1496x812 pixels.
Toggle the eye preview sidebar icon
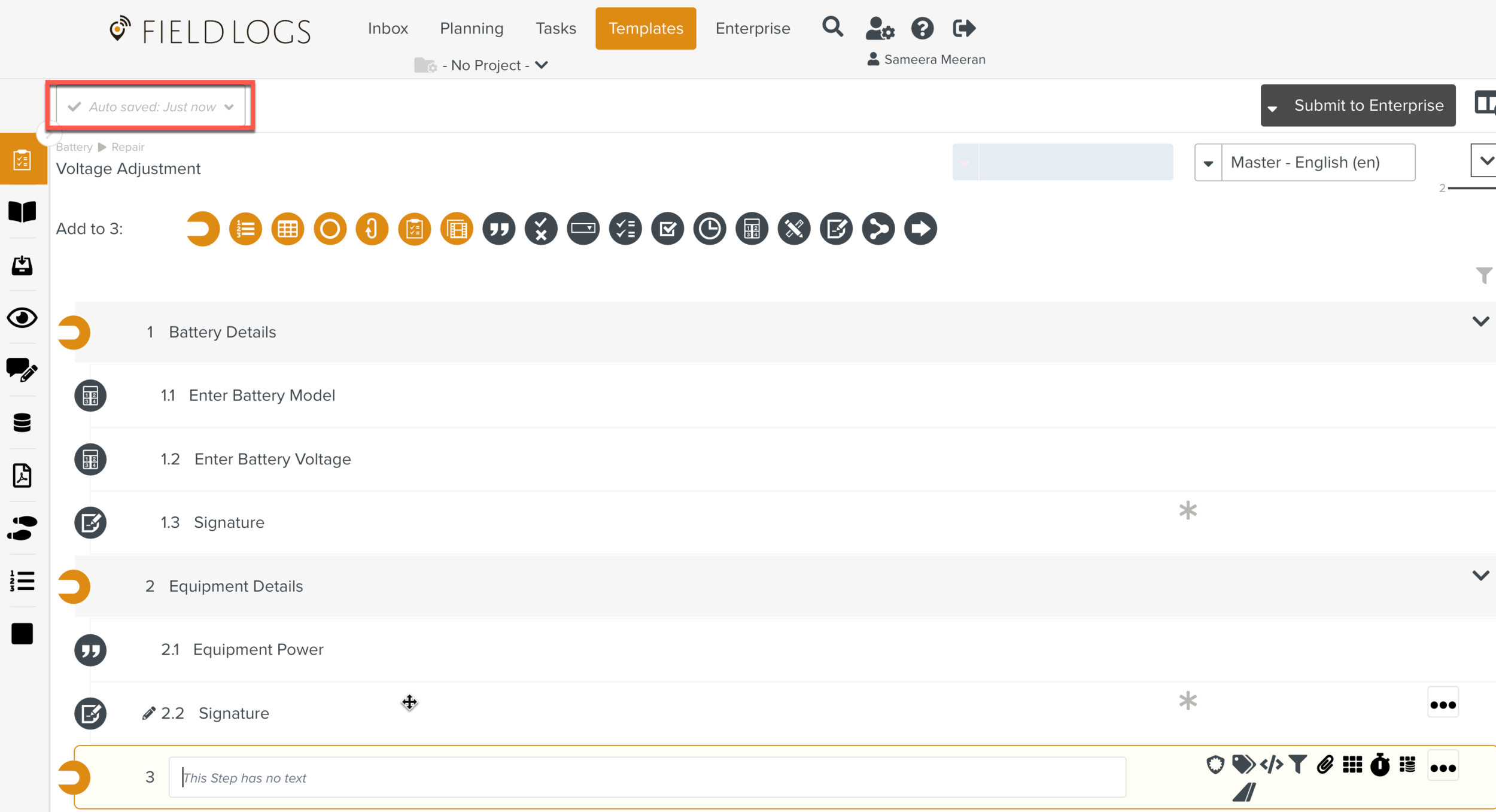23,318
